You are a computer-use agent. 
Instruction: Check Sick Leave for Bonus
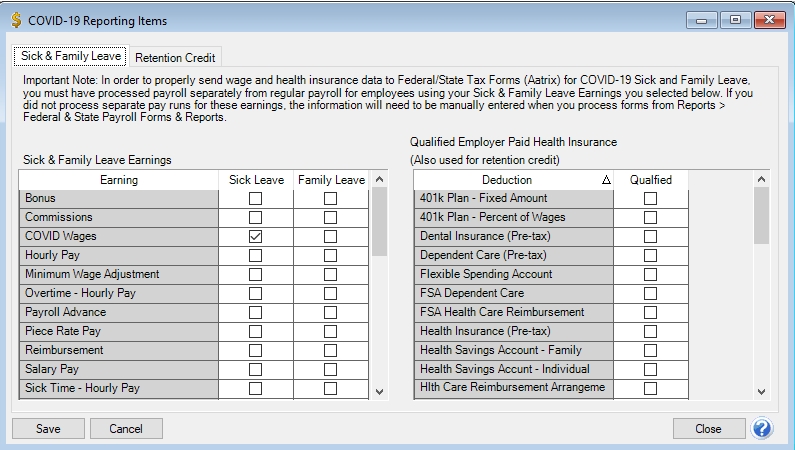point(256,199)
